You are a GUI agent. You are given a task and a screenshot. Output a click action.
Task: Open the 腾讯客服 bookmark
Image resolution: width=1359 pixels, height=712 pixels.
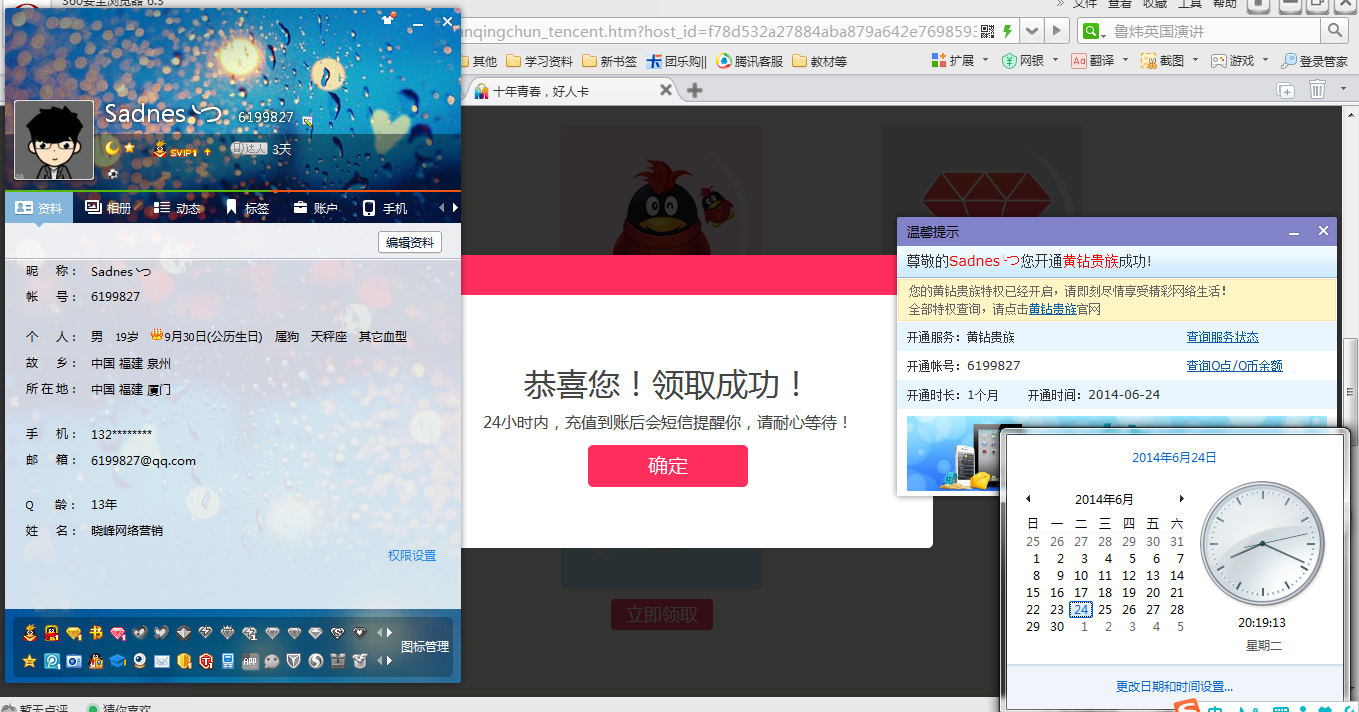pyautogui.click(x=749, y=61)
